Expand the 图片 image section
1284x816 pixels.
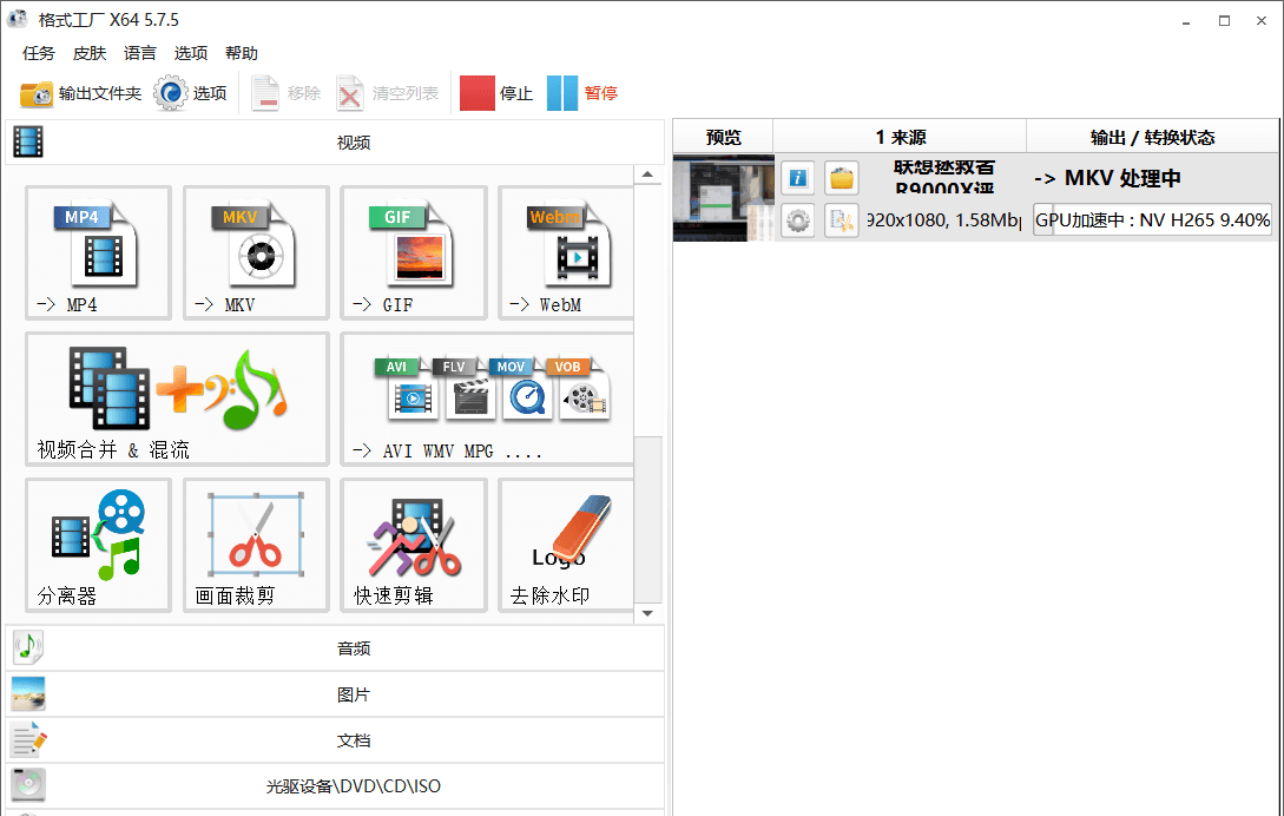(353, 694)
